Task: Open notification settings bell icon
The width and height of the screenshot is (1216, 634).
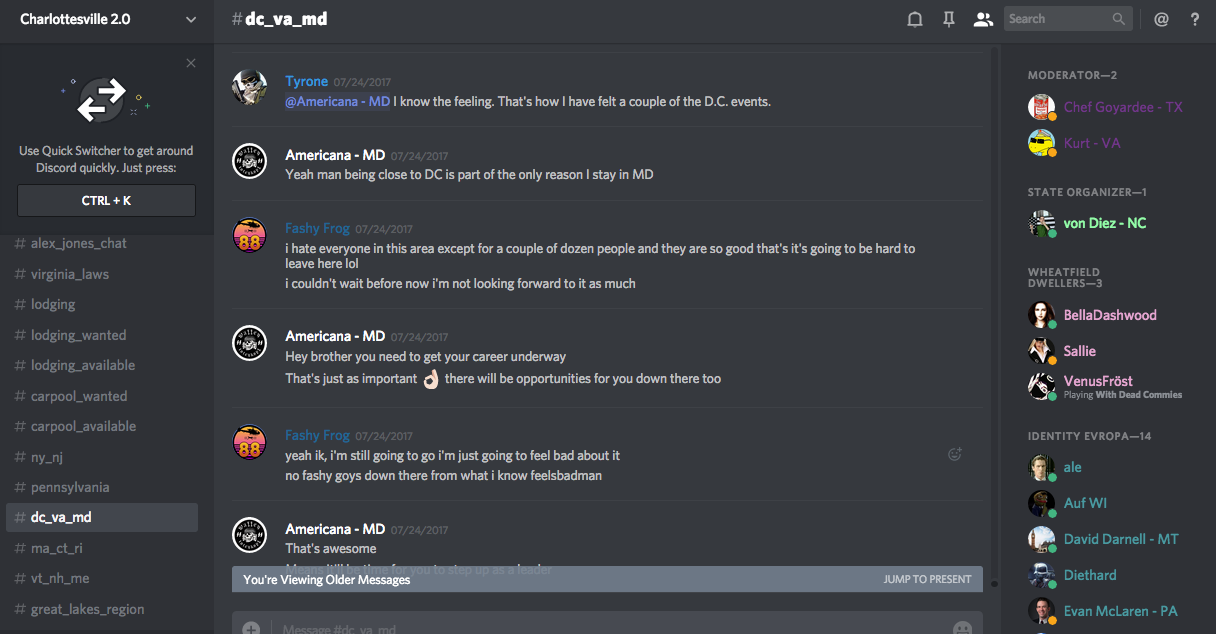Action: pyautogui.click(x=914, y=19)
